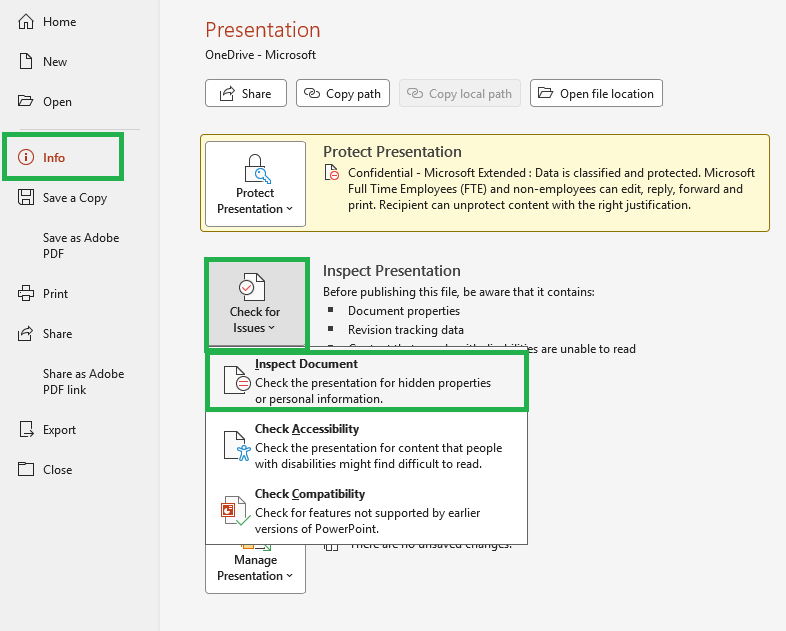Click the Check Accessibility figure icon
This screenshot has width=786, height=631.
237,446
